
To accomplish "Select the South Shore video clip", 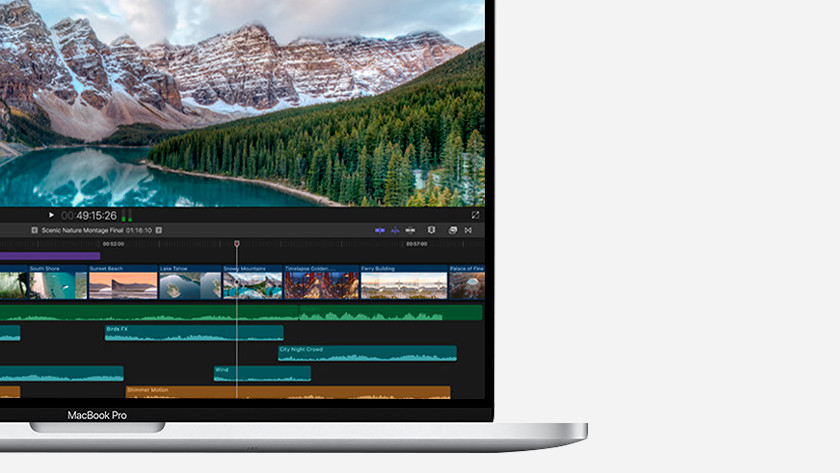I will 58,282.
